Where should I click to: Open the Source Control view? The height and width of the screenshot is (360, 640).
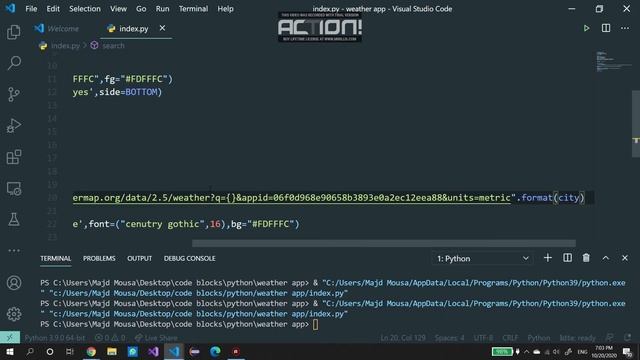point(13,94)
